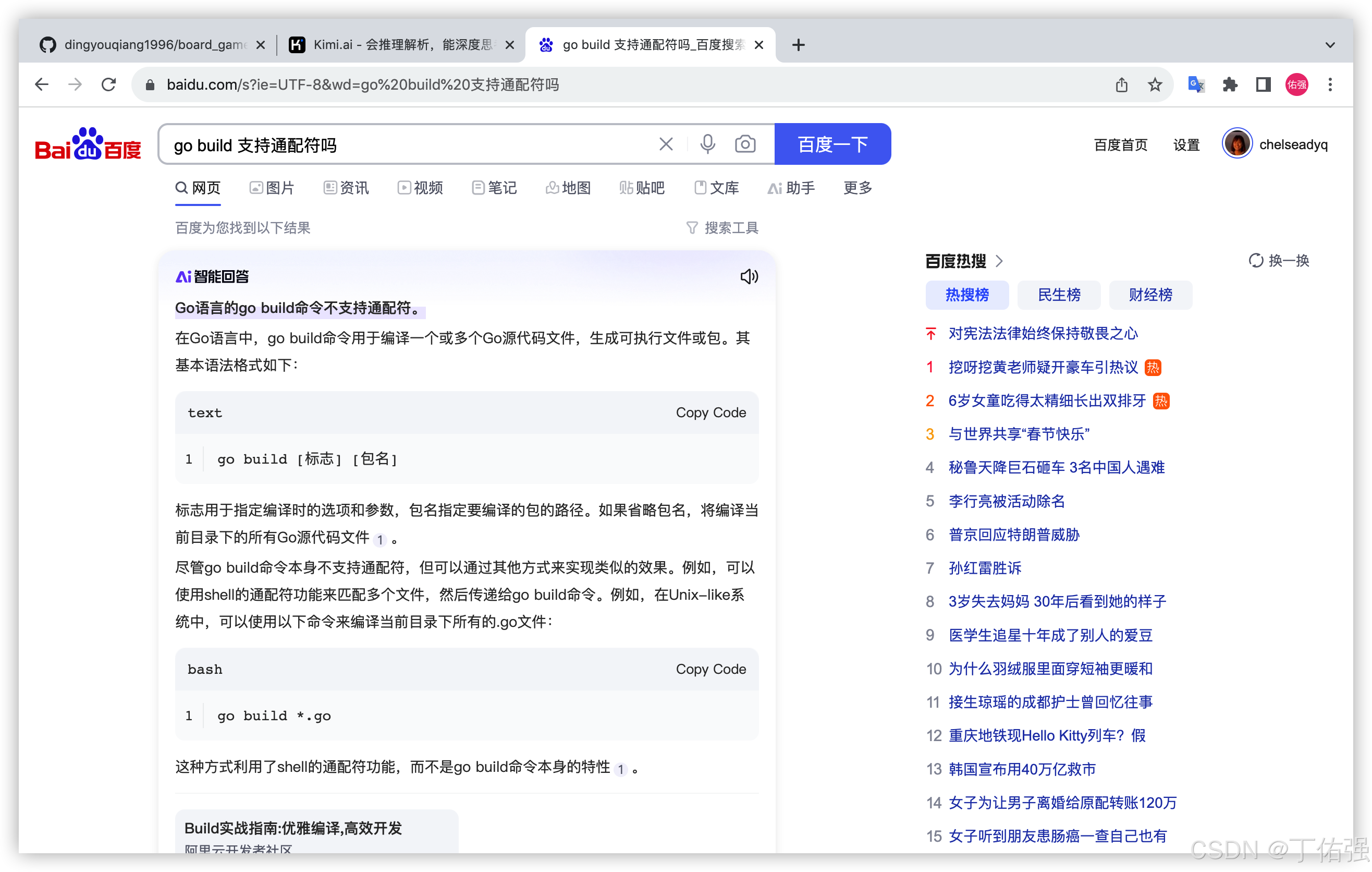The width and height of the screenshot is (1372, 872).
Task: Open 挖呀挖黄老师疑开豪车引热议
Action: [1043, 367]
